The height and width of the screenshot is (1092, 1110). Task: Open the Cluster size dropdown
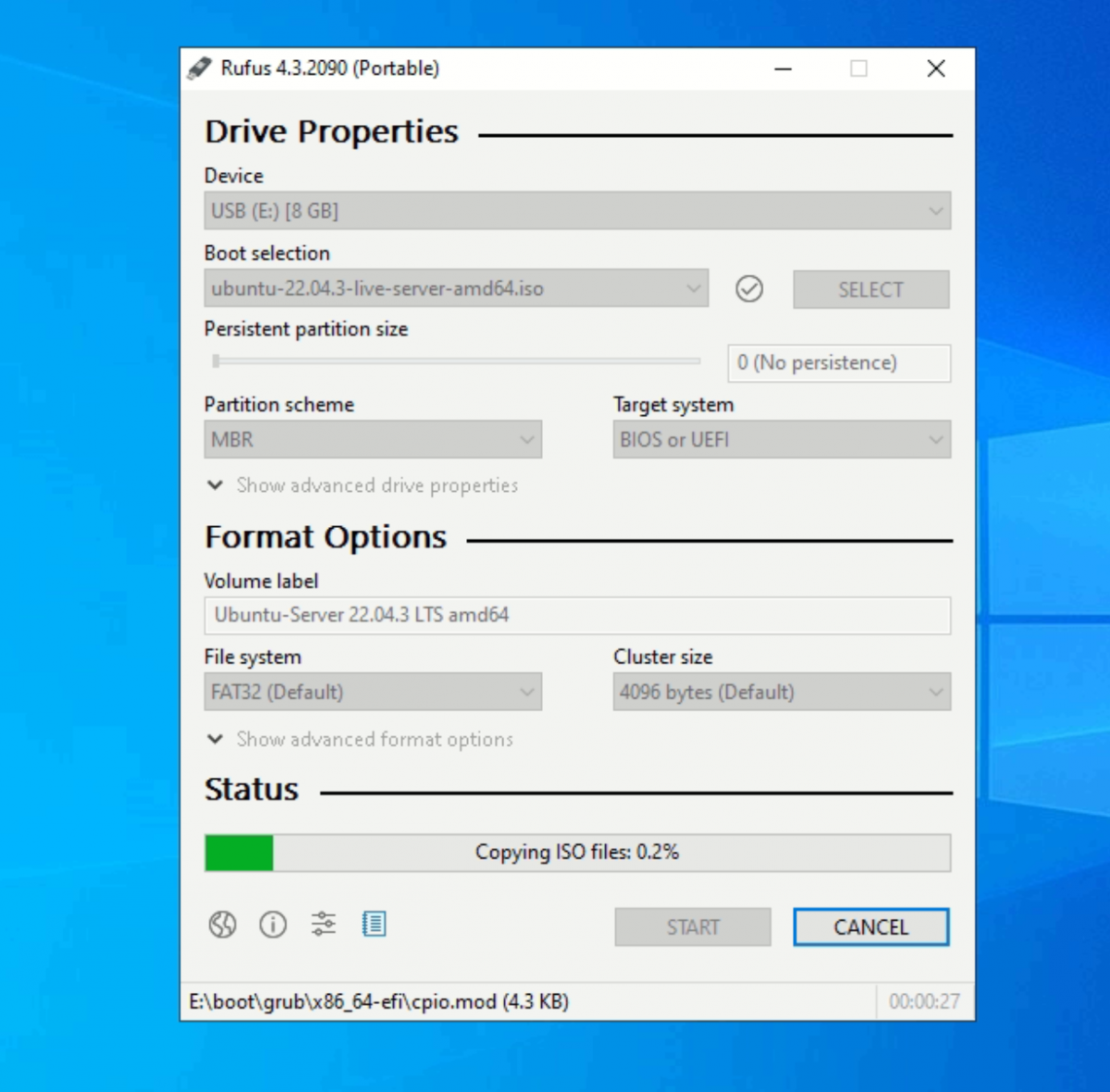(782, 692)
